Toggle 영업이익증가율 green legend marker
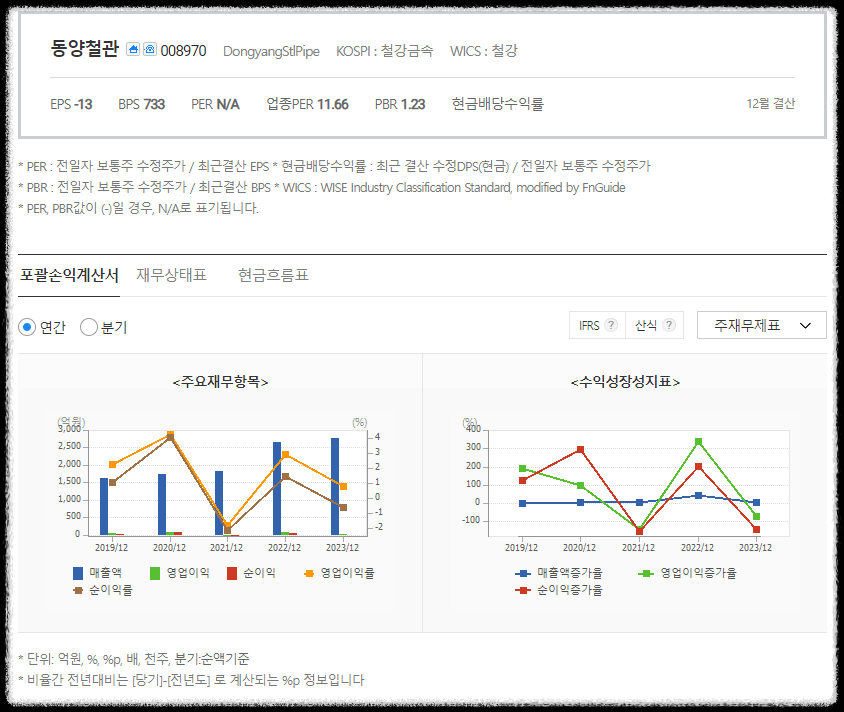This screenshot has height=712, width=844. pos(646,573)
